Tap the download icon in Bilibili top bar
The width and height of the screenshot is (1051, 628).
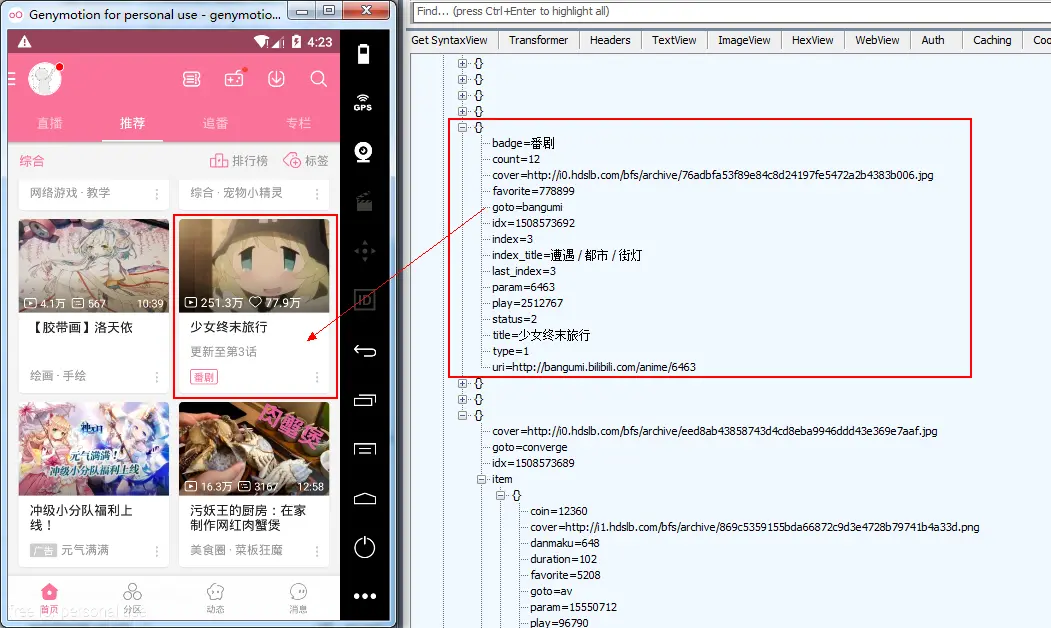pos(276,78)
